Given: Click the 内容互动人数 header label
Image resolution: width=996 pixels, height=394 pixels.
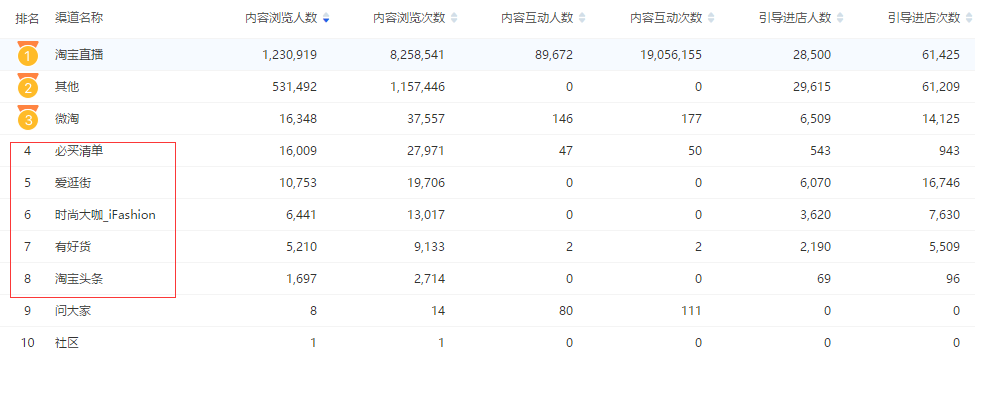Looking at the screenshot, I should pyautogui.click(x=537, y=18).
